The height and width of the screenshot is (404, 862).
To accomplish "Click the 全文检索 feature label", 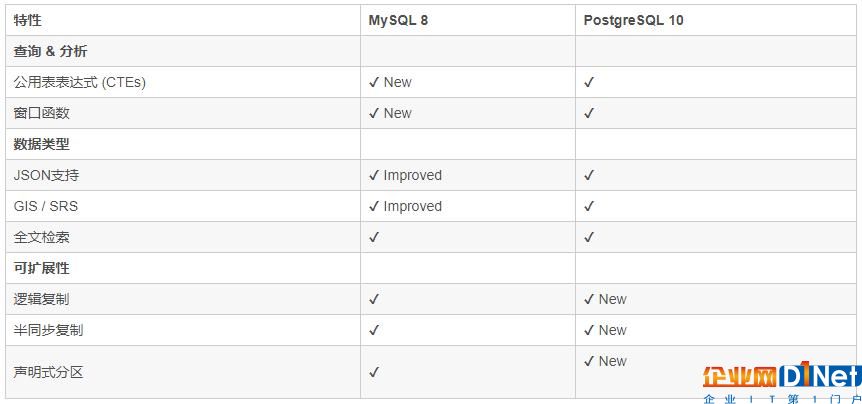I will (x=42, y=237).
